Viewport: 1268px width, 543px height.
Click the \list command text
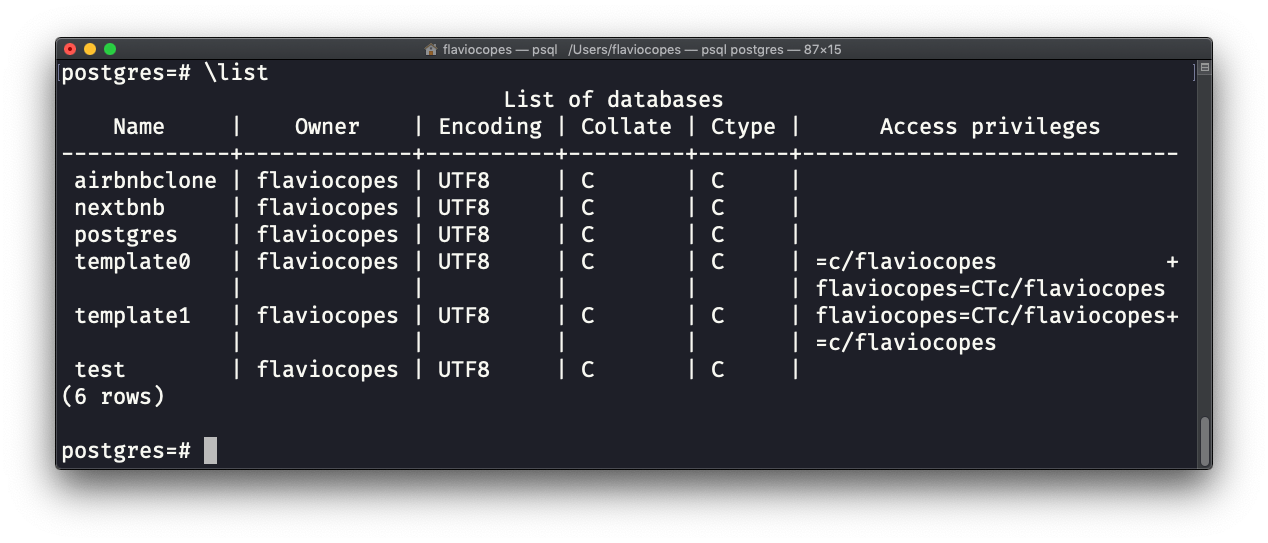[236, 73]
